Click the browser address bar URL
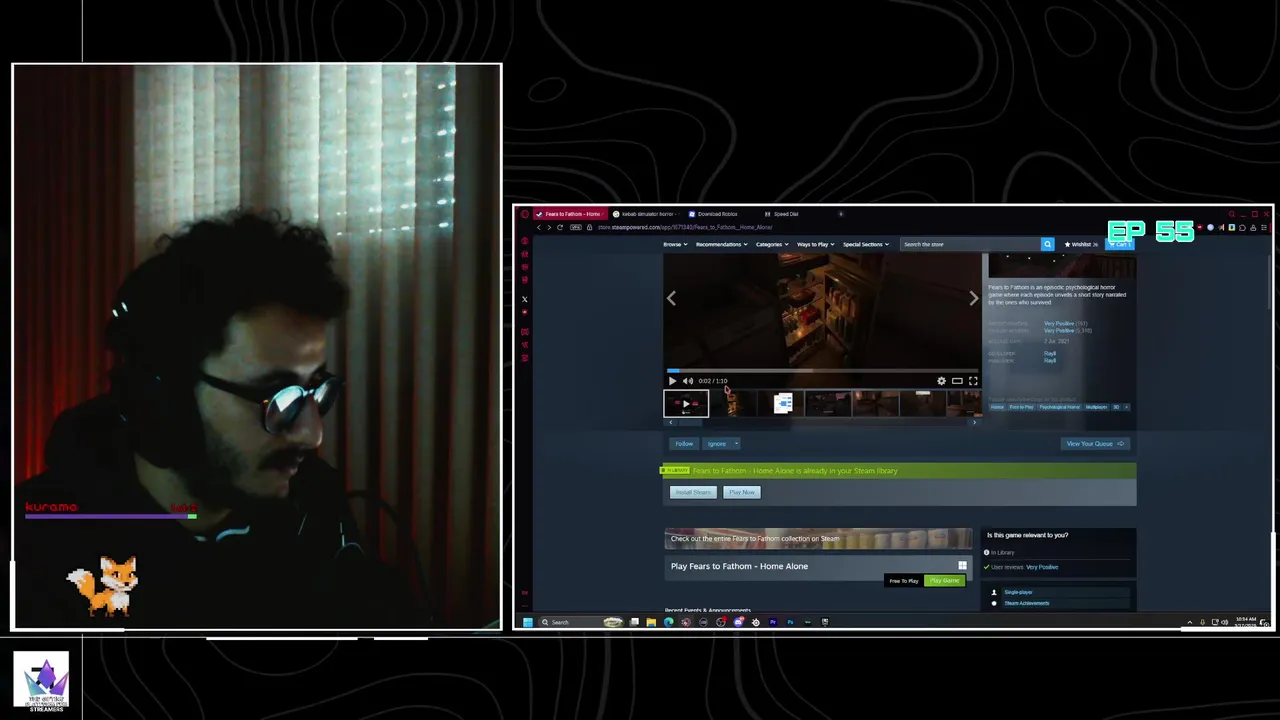1280x720 pixels. tap(685, 227)
